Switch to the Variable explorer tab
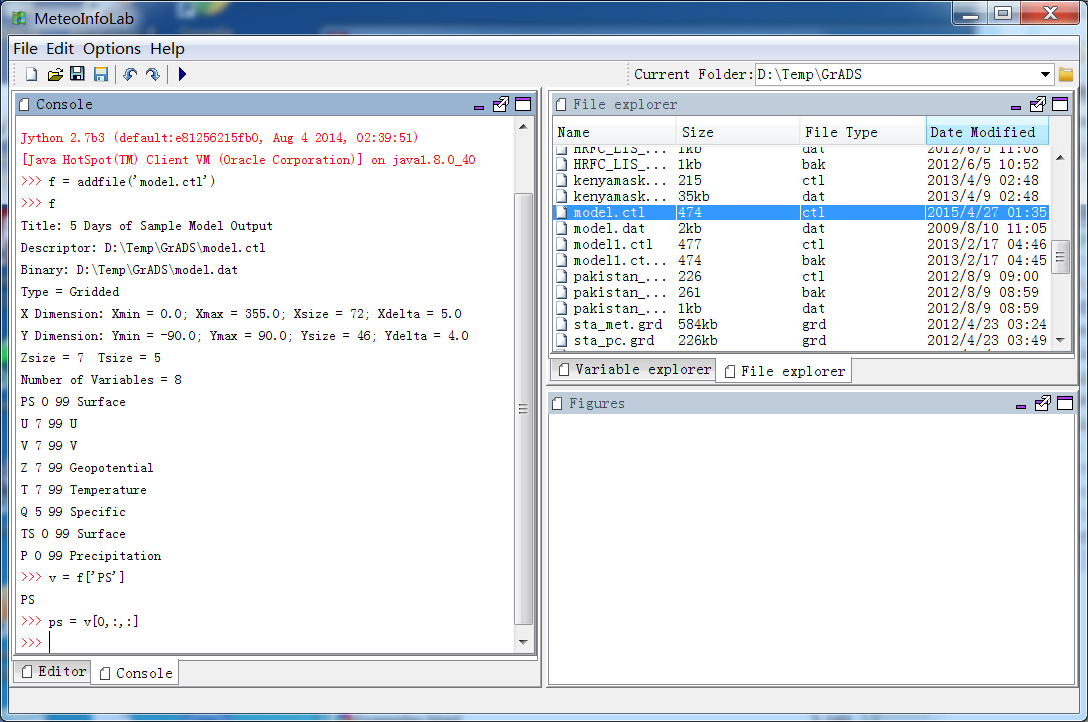Image resolution: width=1088 pixels, height=722 pixels. click(x=635, y=370)
